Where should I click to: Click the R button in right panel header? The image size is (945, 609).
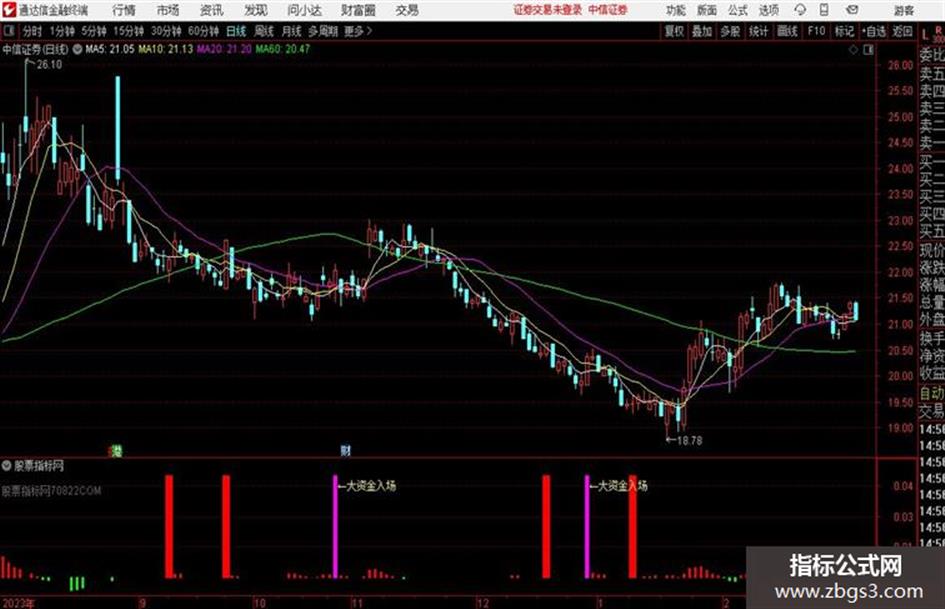pyautogui.click(x=938, y=29)
